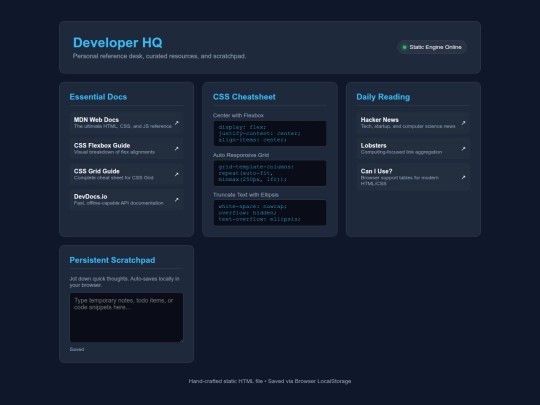Open the CSS Grid Guide title link
Screen dimensions: 540x405
click(x=96, y=171)
